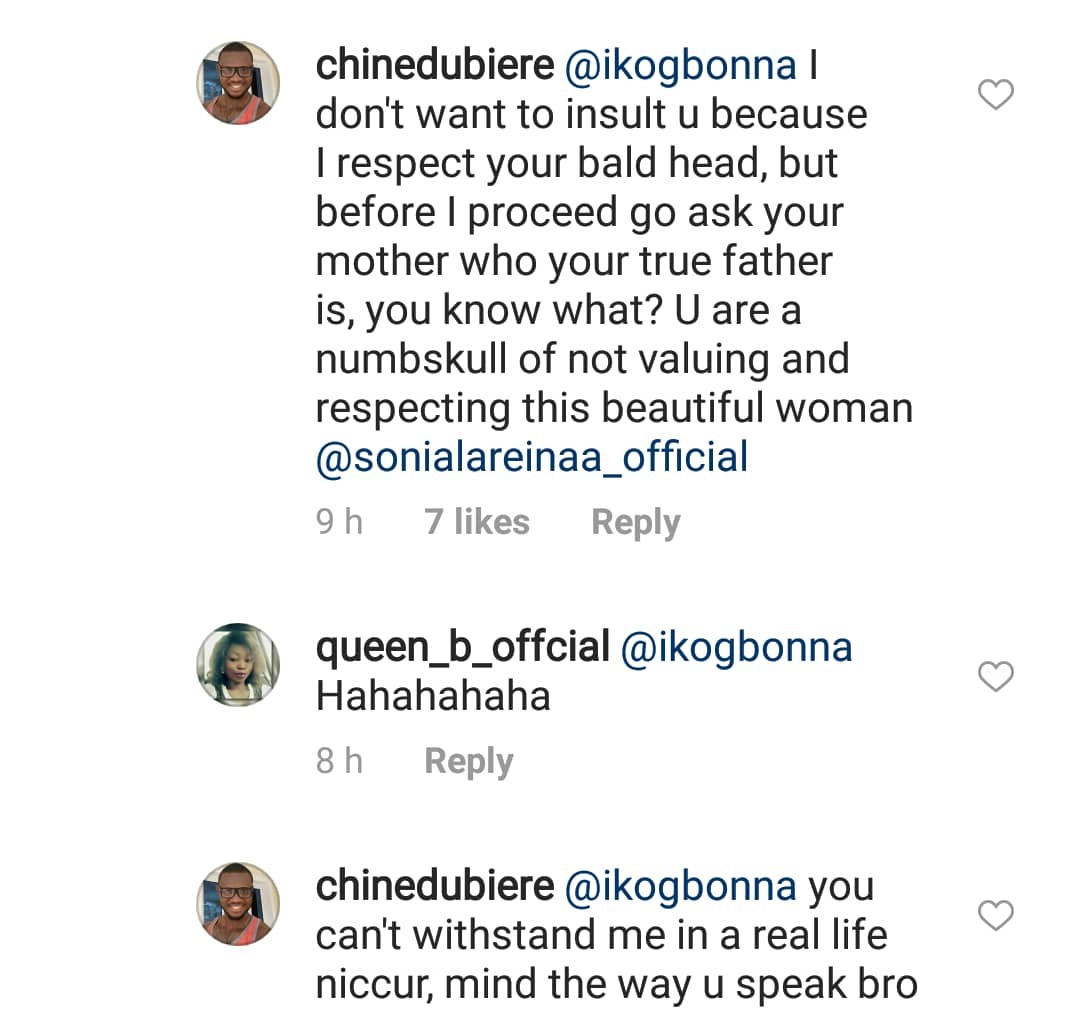Screen dimensions: 1080x1032
Task: Like the comment ending with 'speak bro'
Action: point(995,916)
